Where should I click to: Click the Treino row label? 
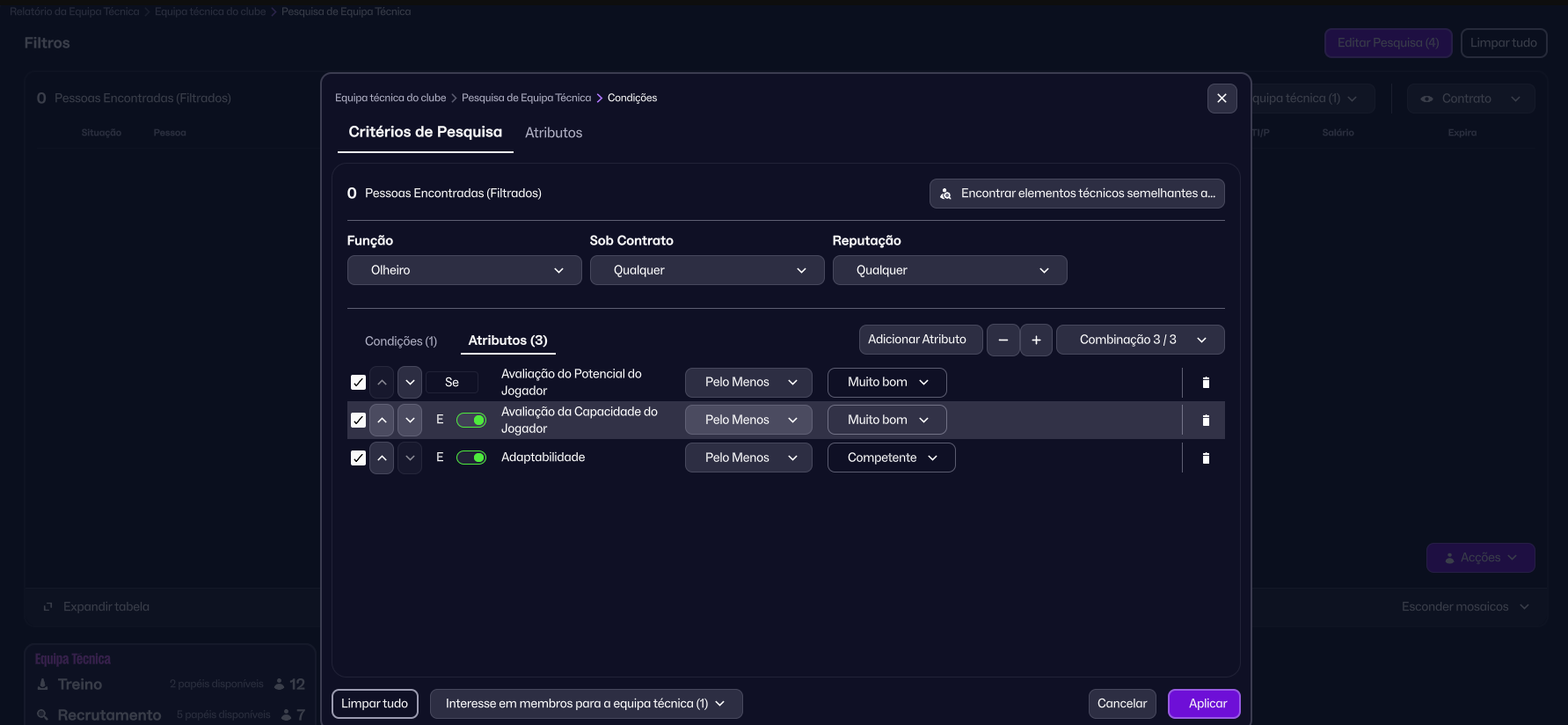tap(80, 685)
